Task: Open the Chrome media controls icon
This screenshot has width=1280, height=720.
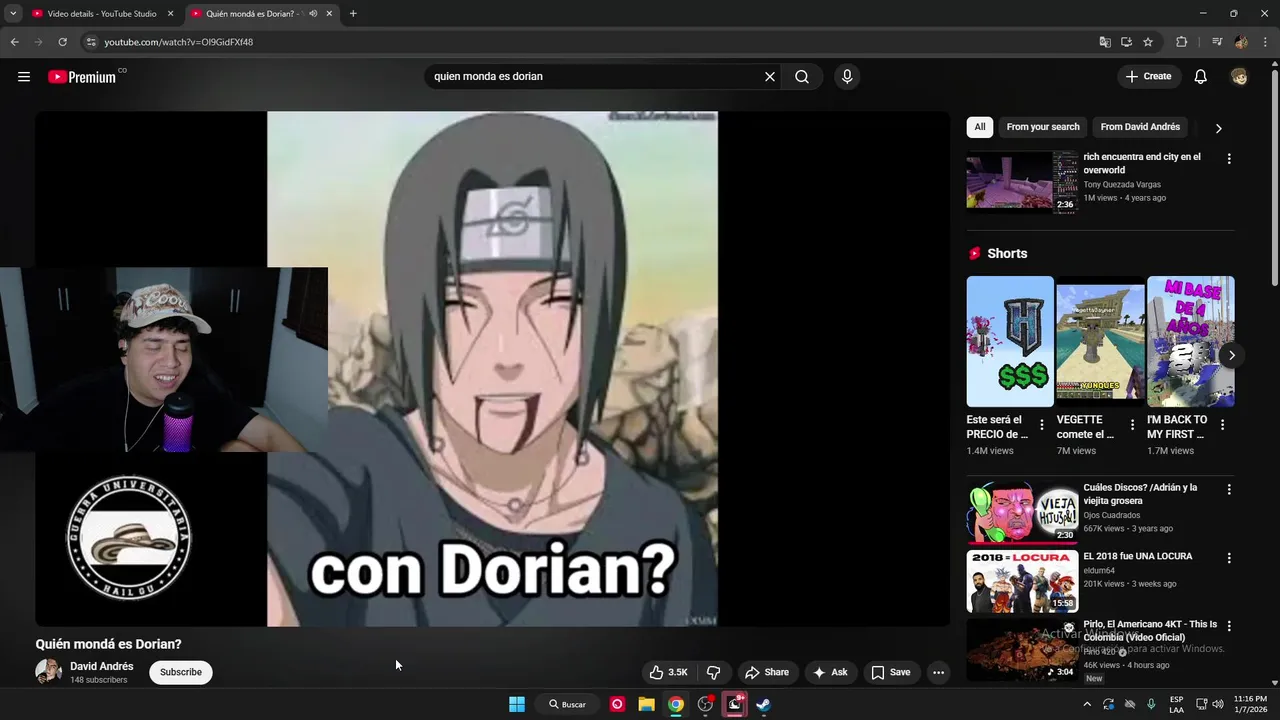Action: 1217,42
